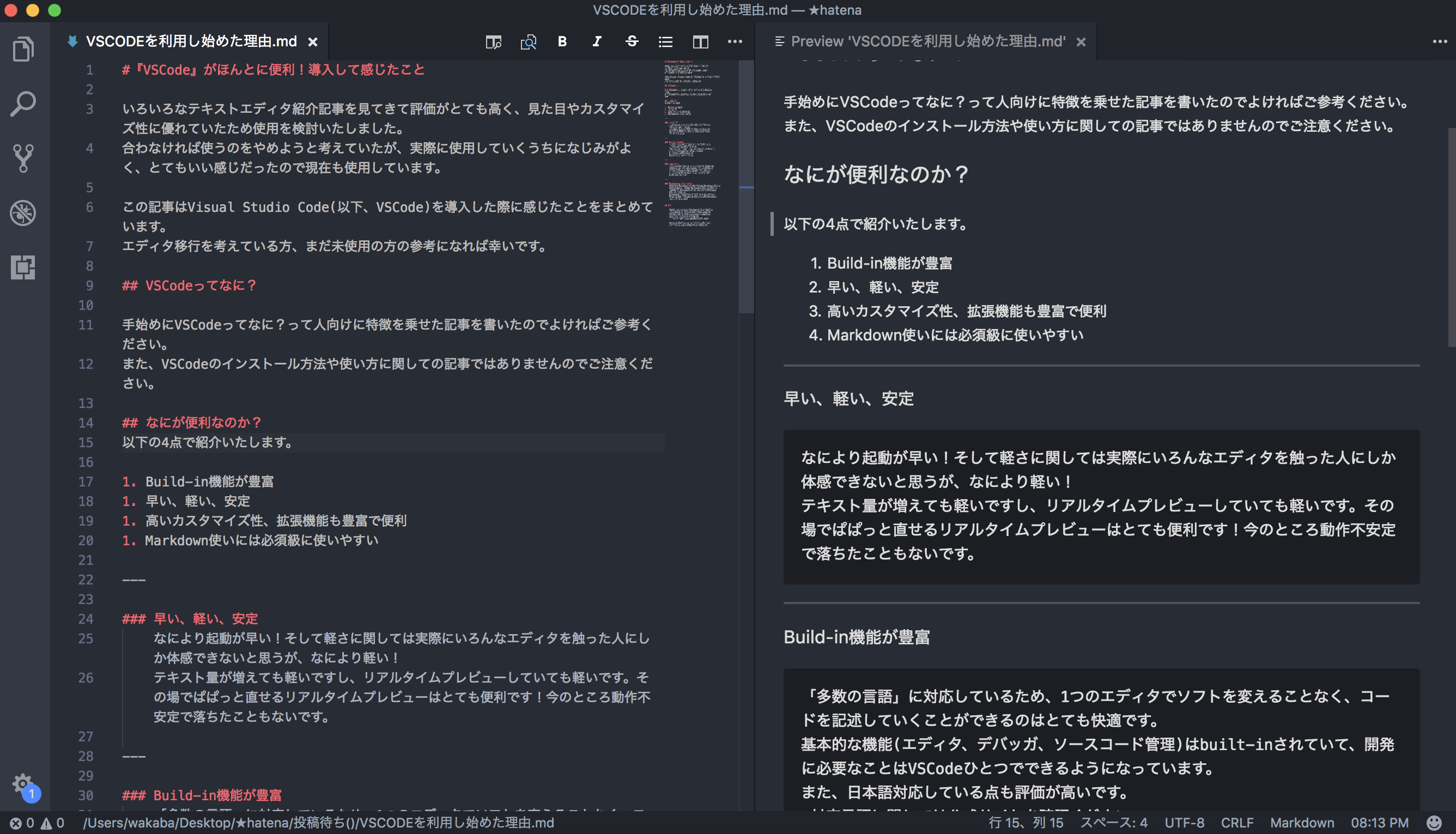The height and width of the screenshot is (834, 1456).
Task: Open the Extensions view
Action: point(23,267)
